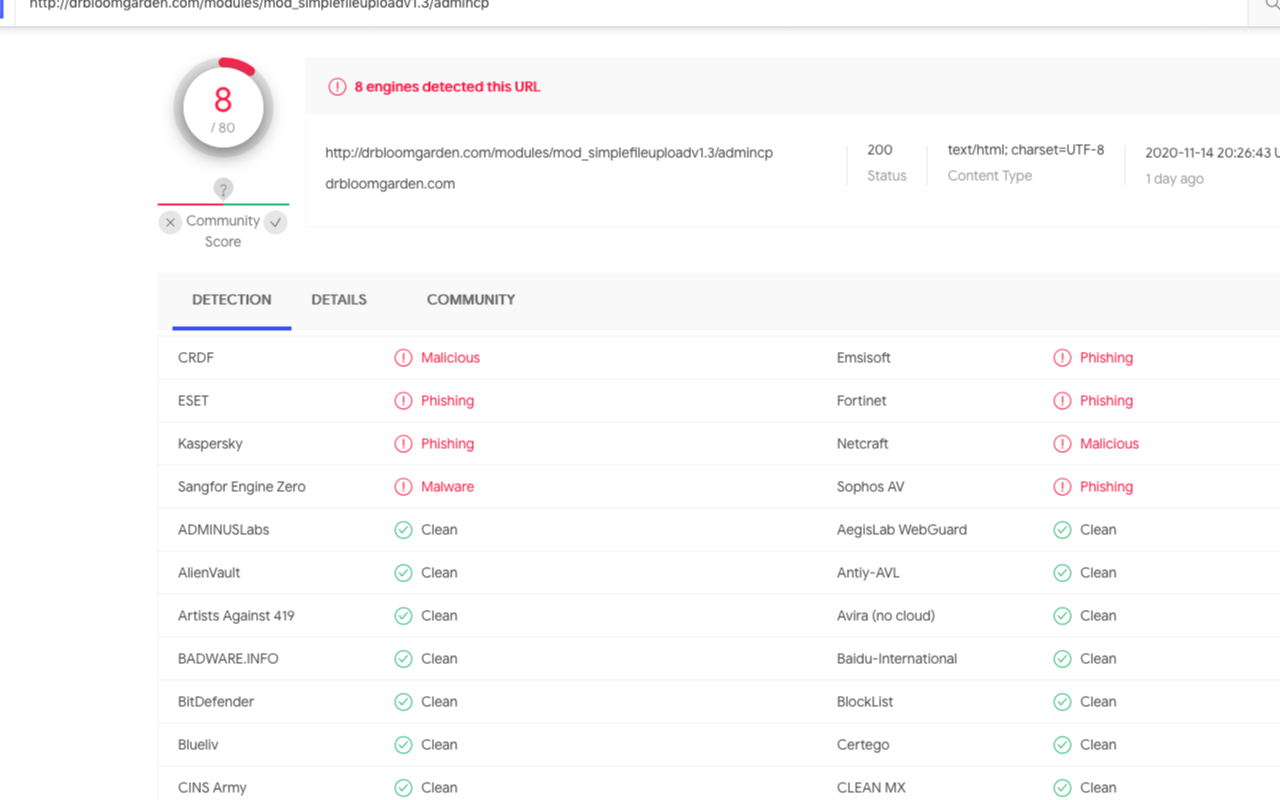
Task: Click the Kaspersky Phishing warning icon
Action: point(403,444)
